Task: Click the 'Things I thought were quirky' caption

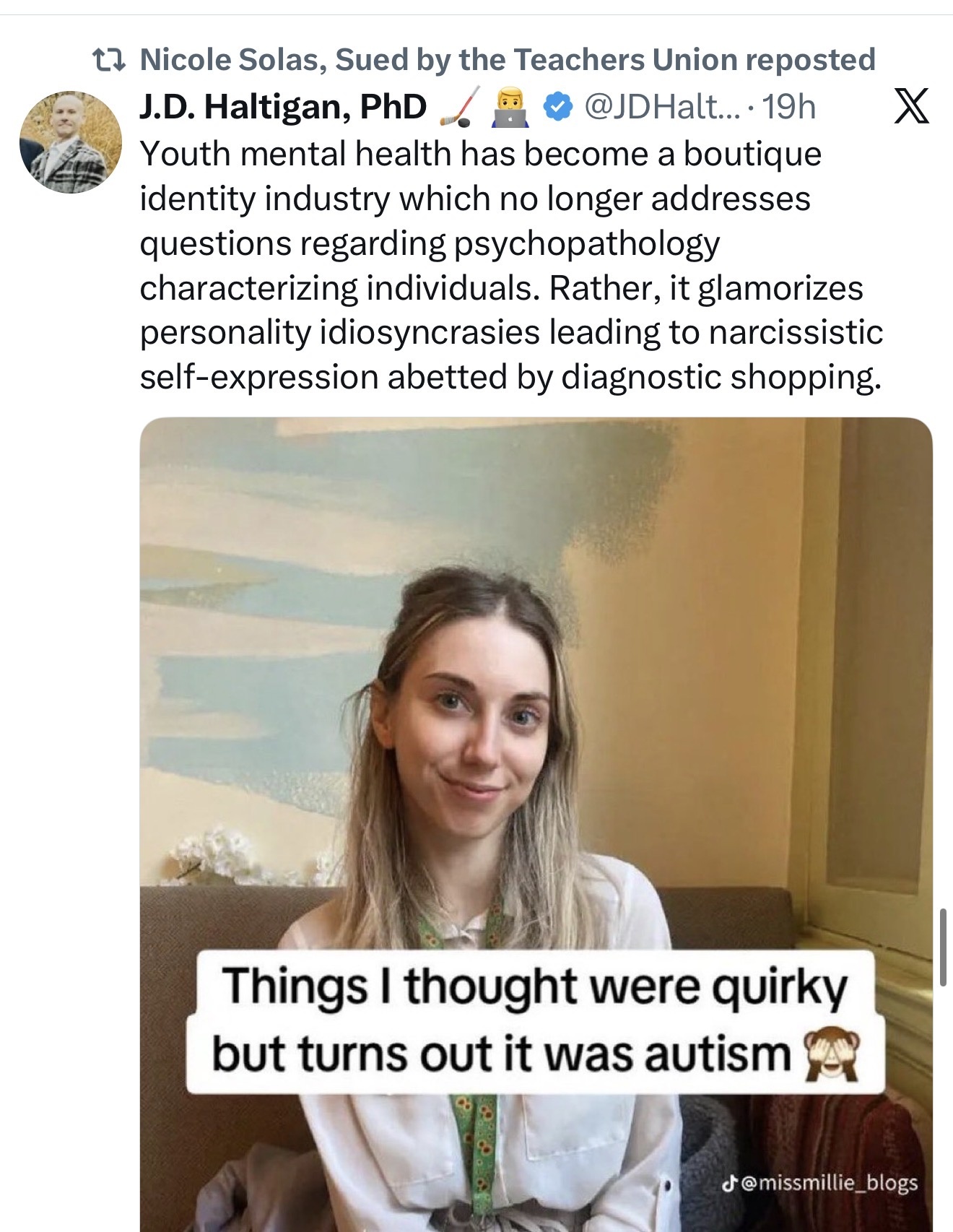Action: (534, 986)
